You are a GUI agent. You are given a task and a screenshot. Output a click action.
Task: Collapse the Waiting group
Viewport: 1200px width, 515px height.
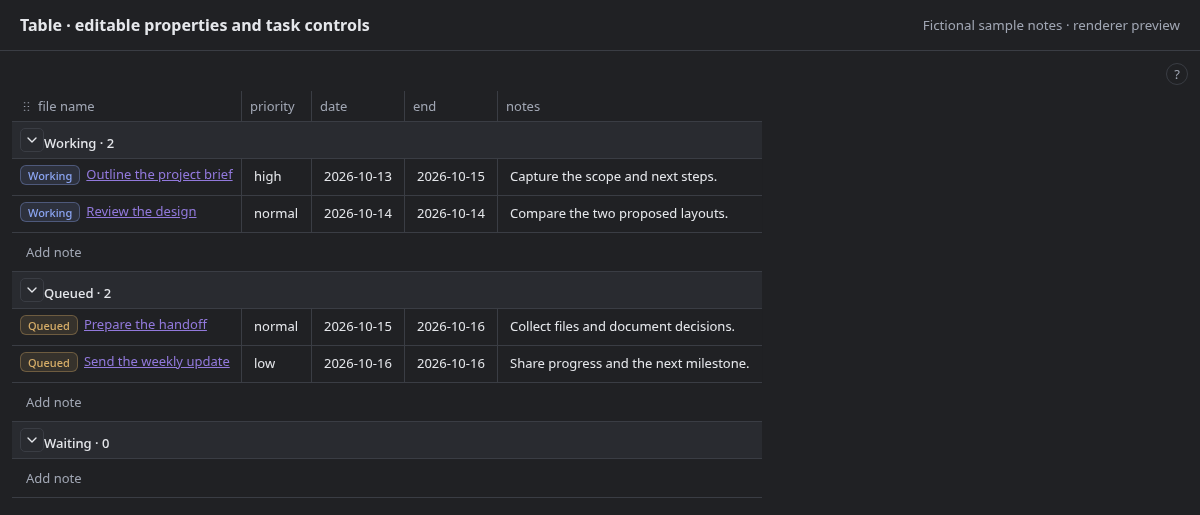(31, 441)
